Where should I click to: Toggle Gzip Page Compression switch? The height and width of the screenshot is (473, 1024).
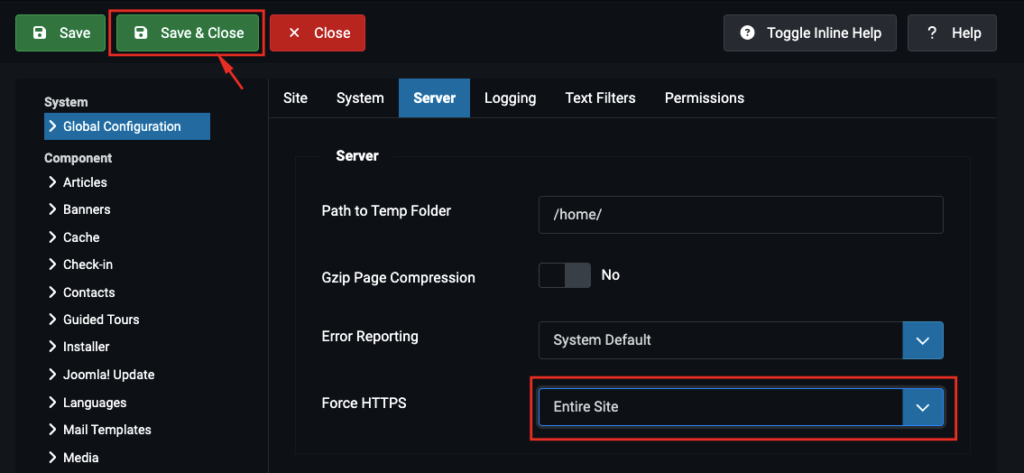(564, 275)
